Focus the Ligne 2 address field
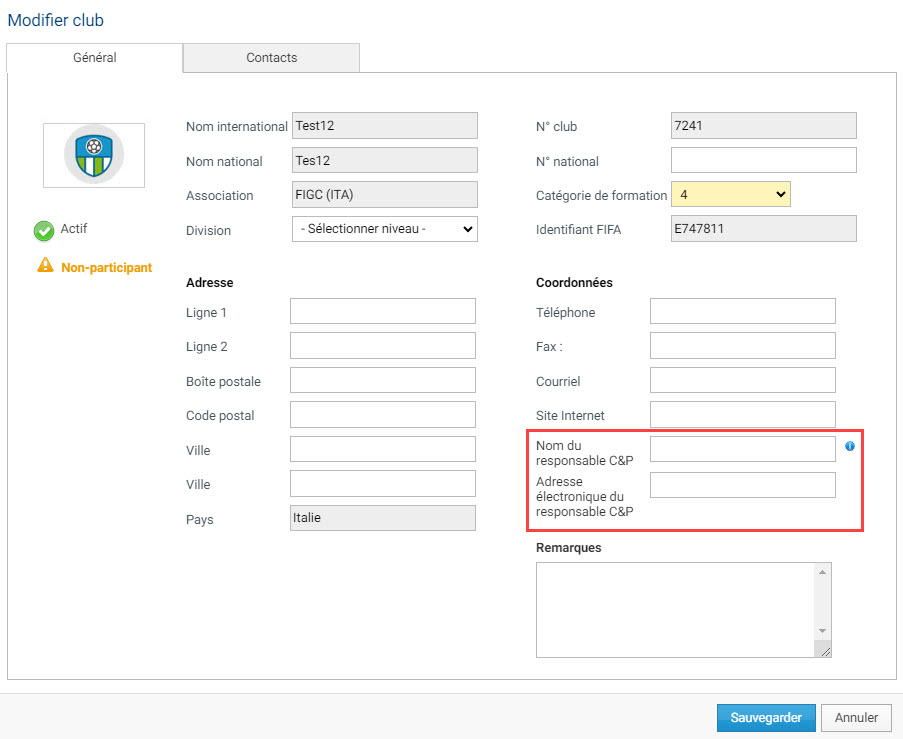The image size is (903, 739). pos(383,346)
